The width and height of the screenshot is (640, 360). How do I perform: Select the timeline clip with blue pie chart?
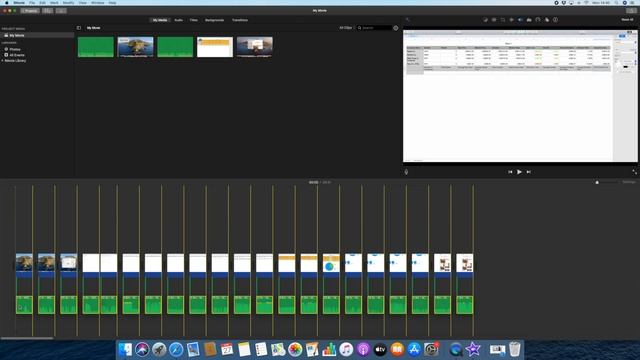pyautogui.click(x=331, y=266)
